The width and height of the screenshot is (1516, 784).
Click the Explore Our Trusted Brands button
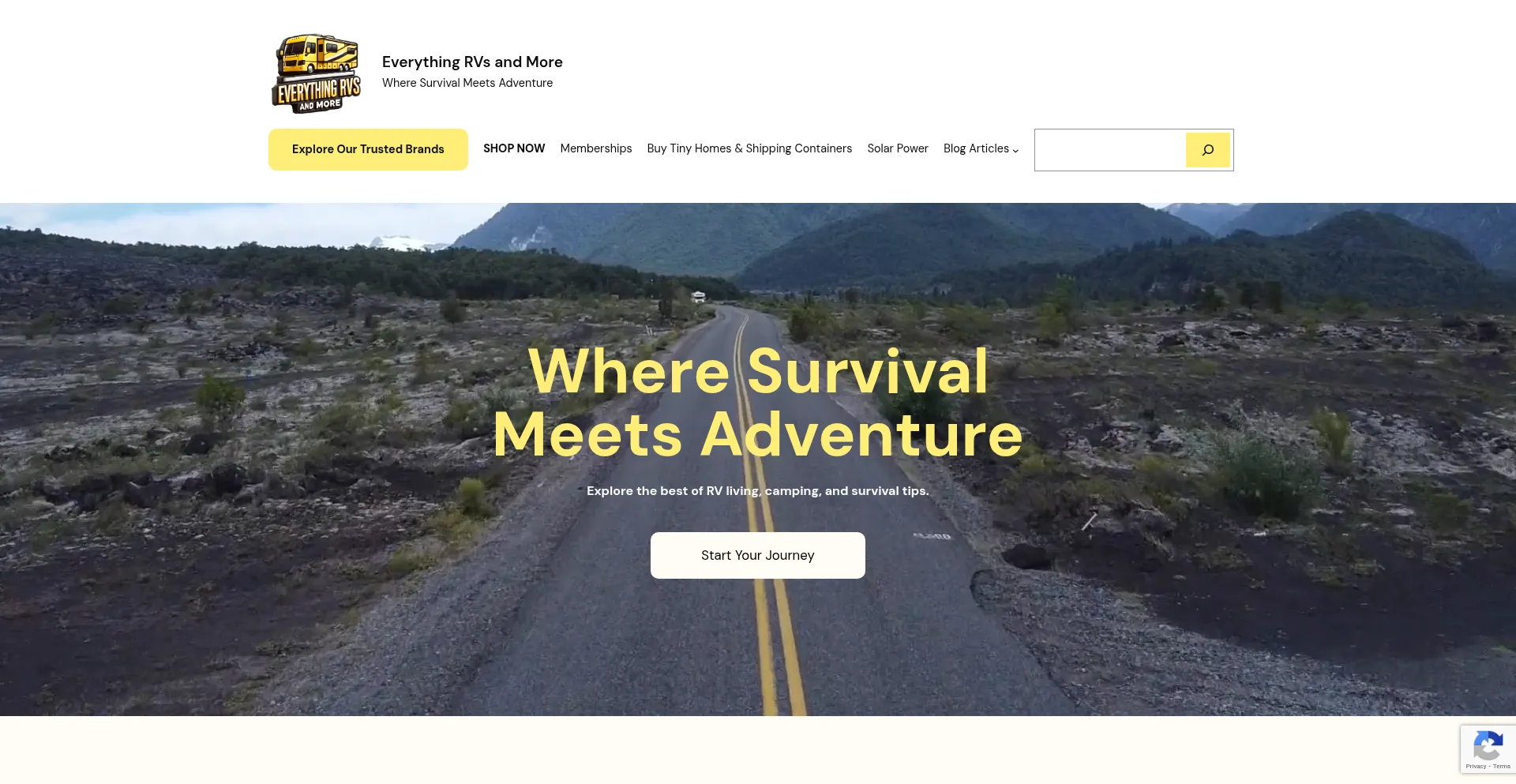point(368,149)
